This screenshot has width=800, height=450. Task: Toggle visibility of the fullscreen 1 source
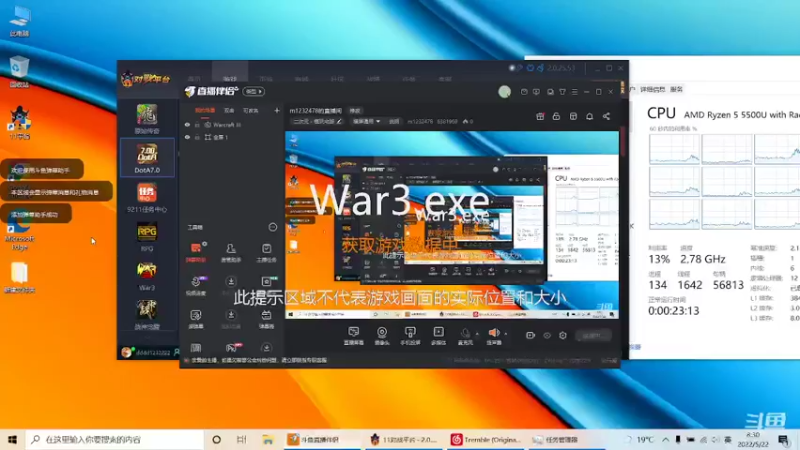pos(187,137)
